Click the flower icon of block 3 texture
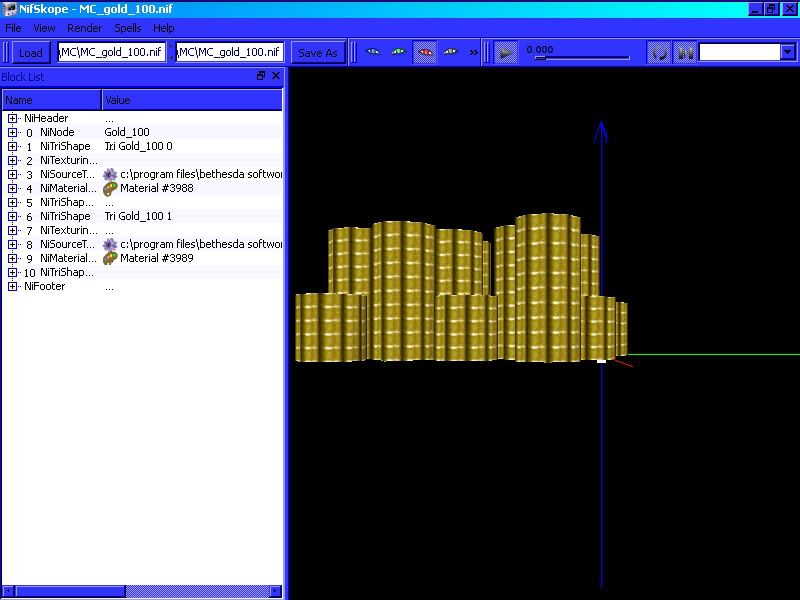The width and height of the screenshot is (800, 600). click(110, 174)
